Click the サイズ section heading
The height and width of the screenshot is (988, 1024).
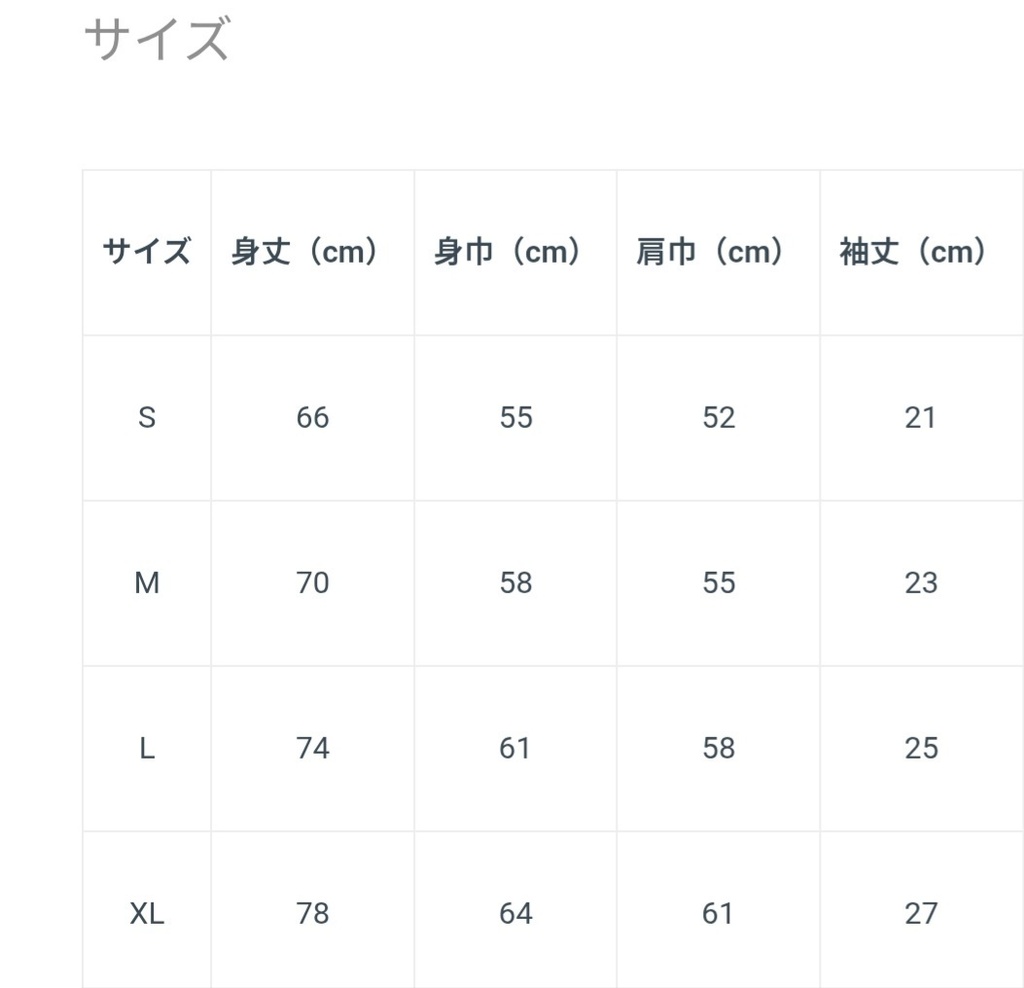[x=157, y=39]
